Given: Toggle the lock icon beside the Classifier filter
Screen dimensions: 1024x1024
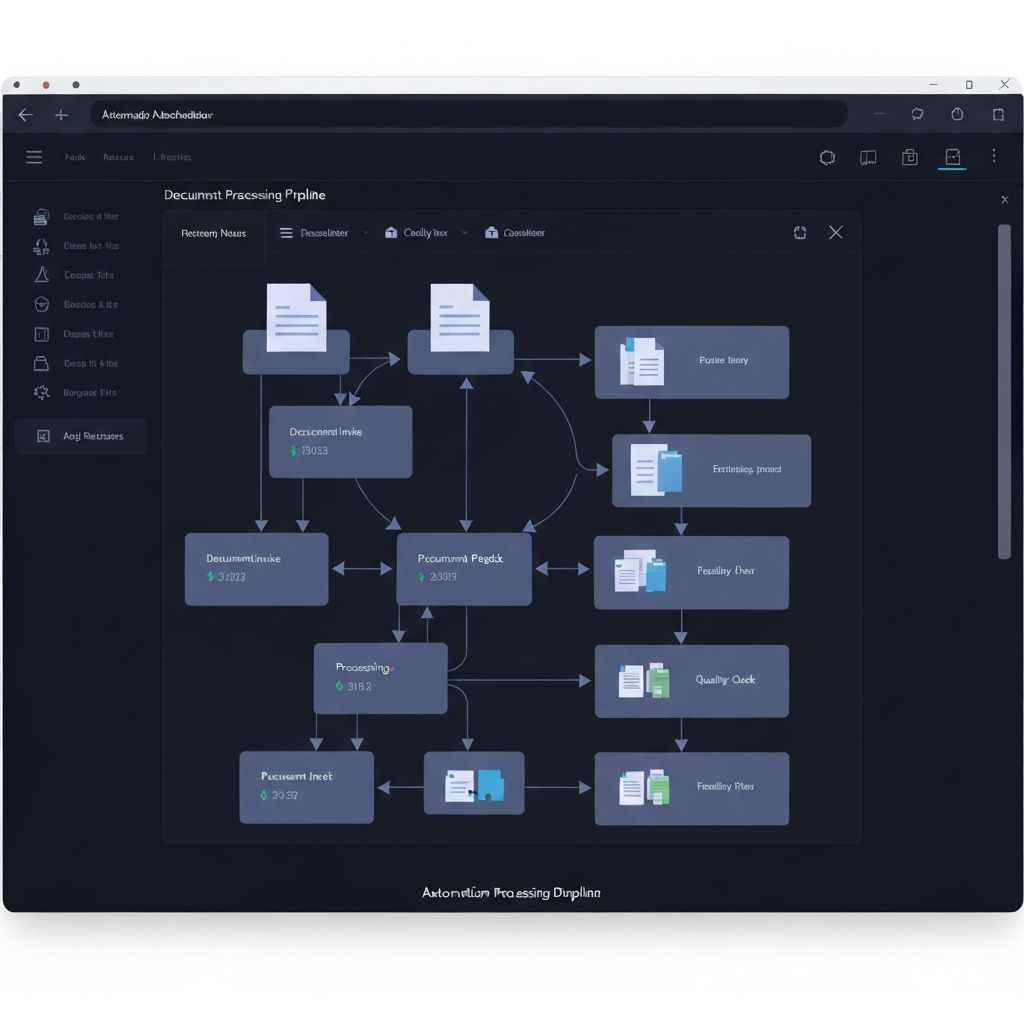Looking at the screenshot, I should [490, 232].
